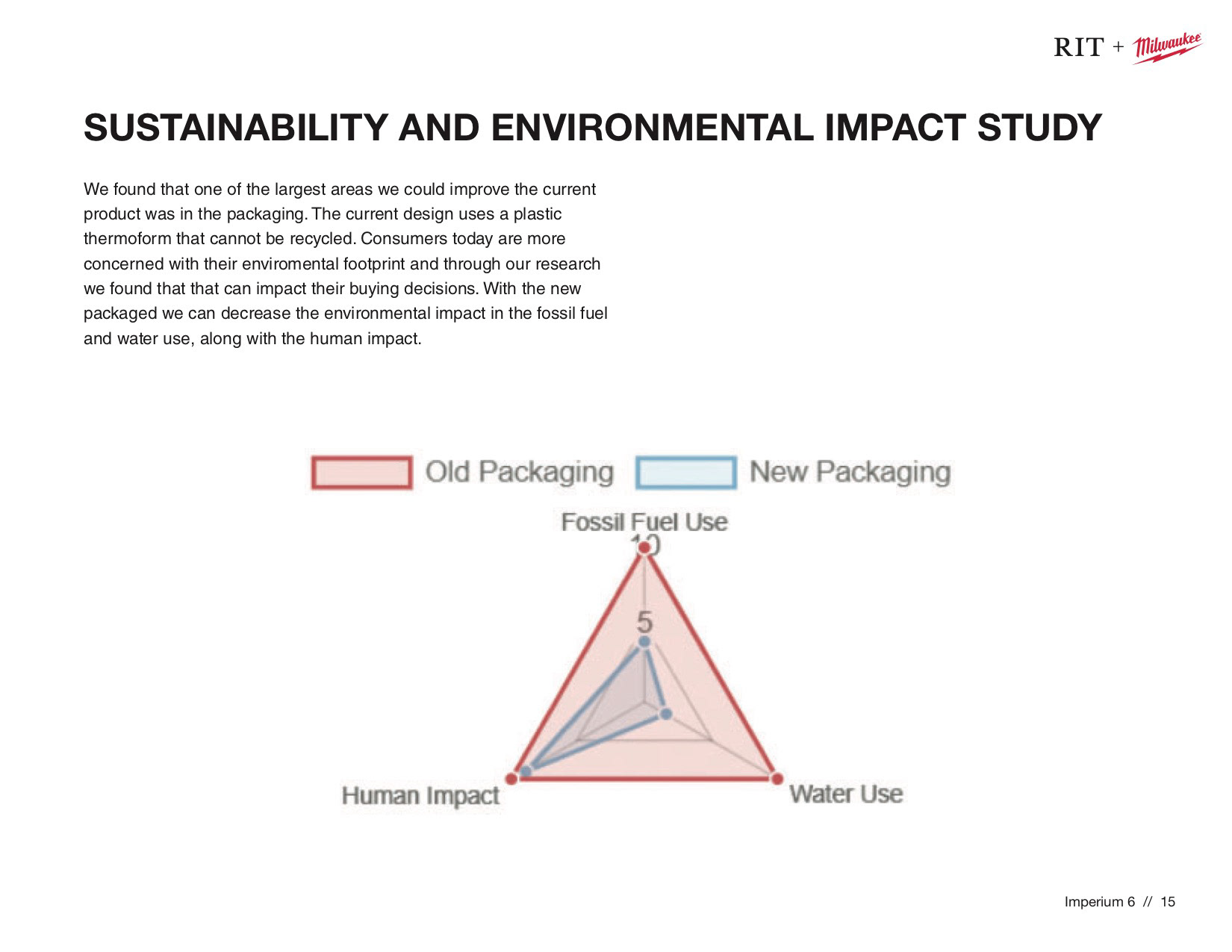
Task: Click the RIT logo text
Action: 1078,48
